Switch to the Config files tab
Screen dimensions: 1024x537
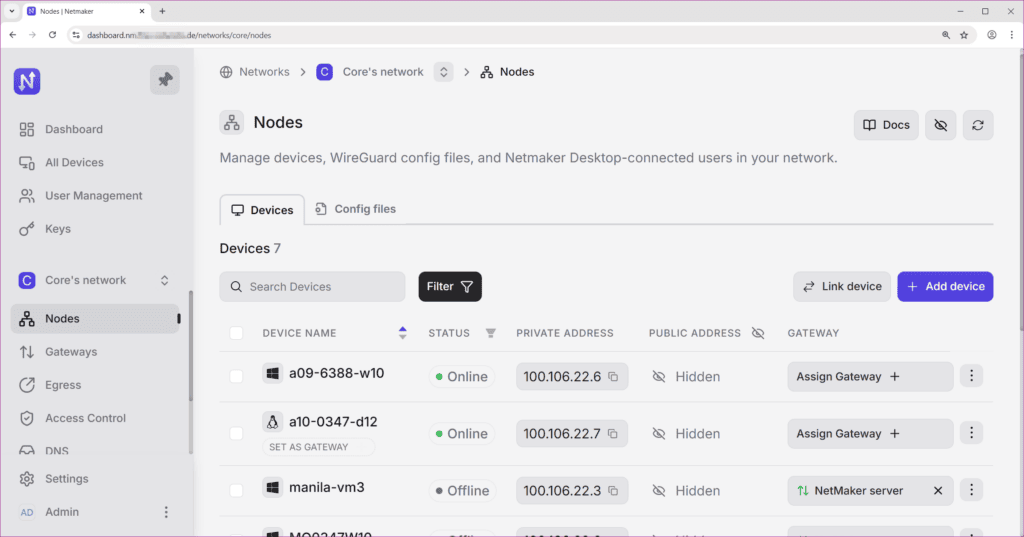(x=356, y=209)
